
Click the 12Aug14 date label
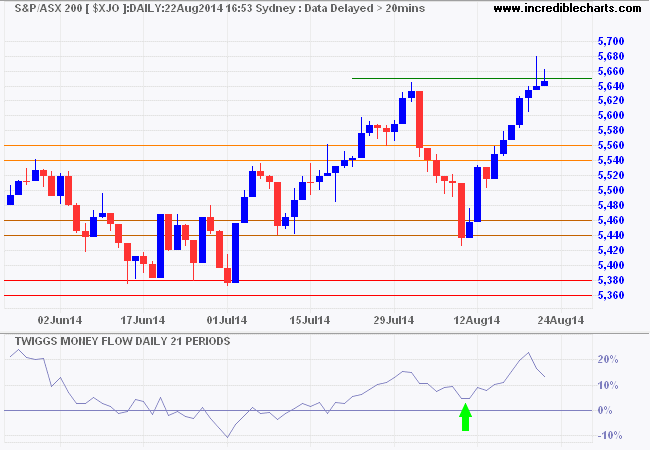click(x=477, y=320)
